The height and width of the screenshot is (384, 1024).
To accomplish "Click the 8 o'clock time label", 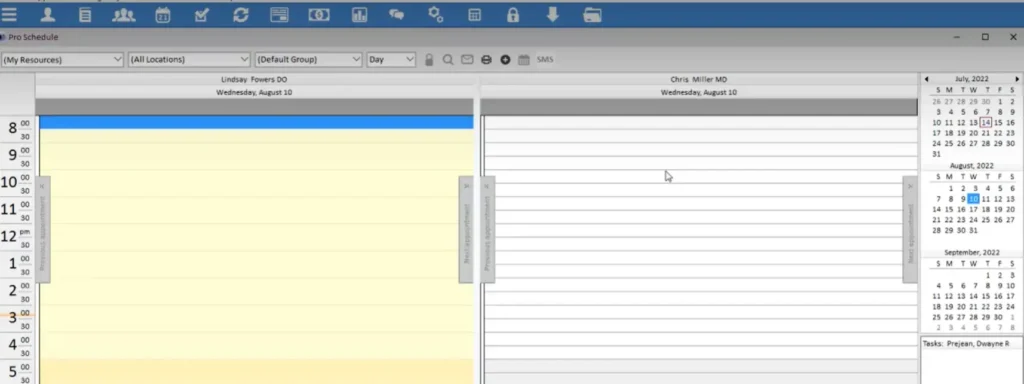I will tap(12, 128).
